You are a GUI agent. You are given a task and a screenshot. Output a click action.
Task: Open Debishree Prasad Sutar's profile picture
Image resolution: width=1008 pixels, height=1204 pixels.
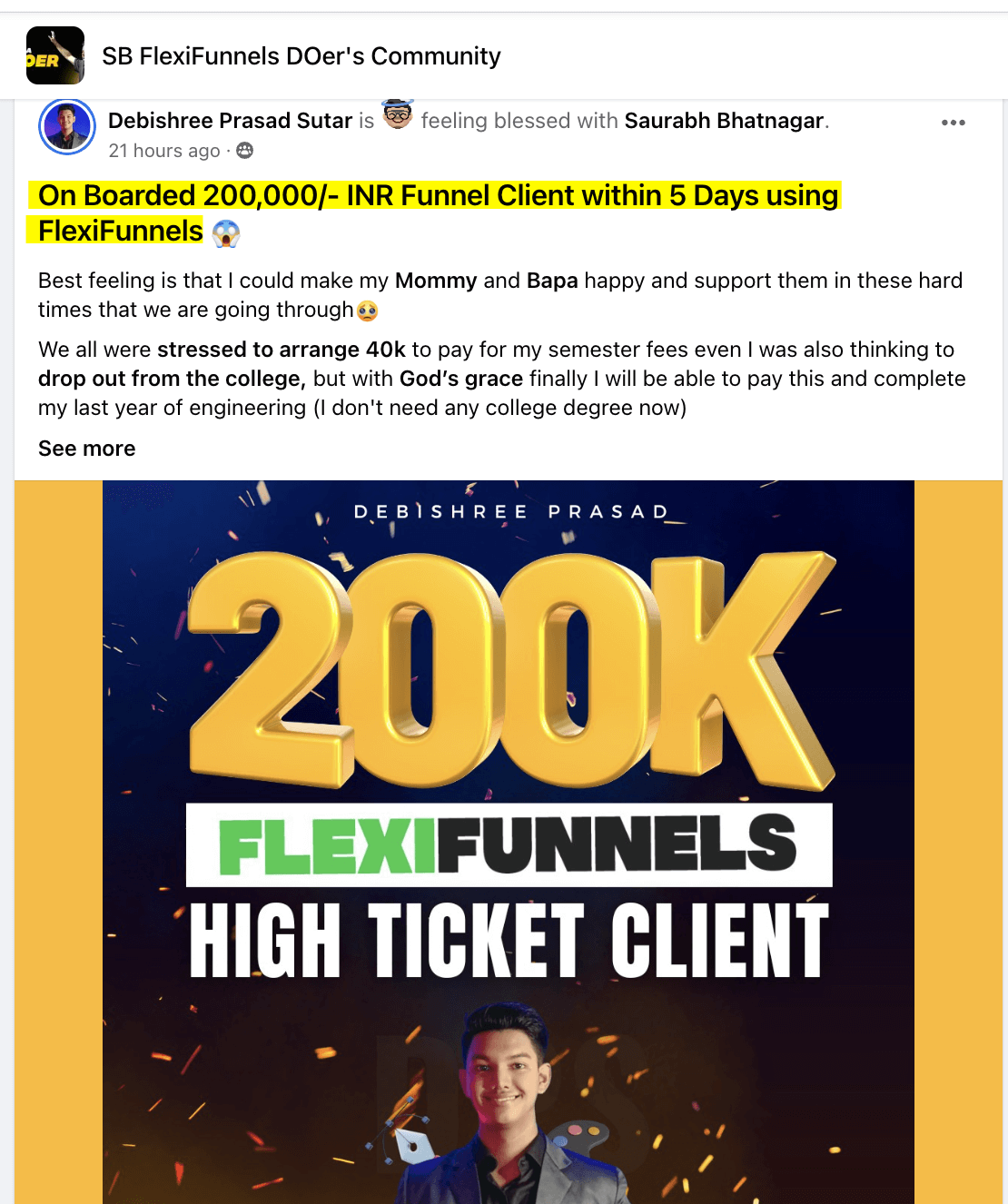click(x=67, y=127)
